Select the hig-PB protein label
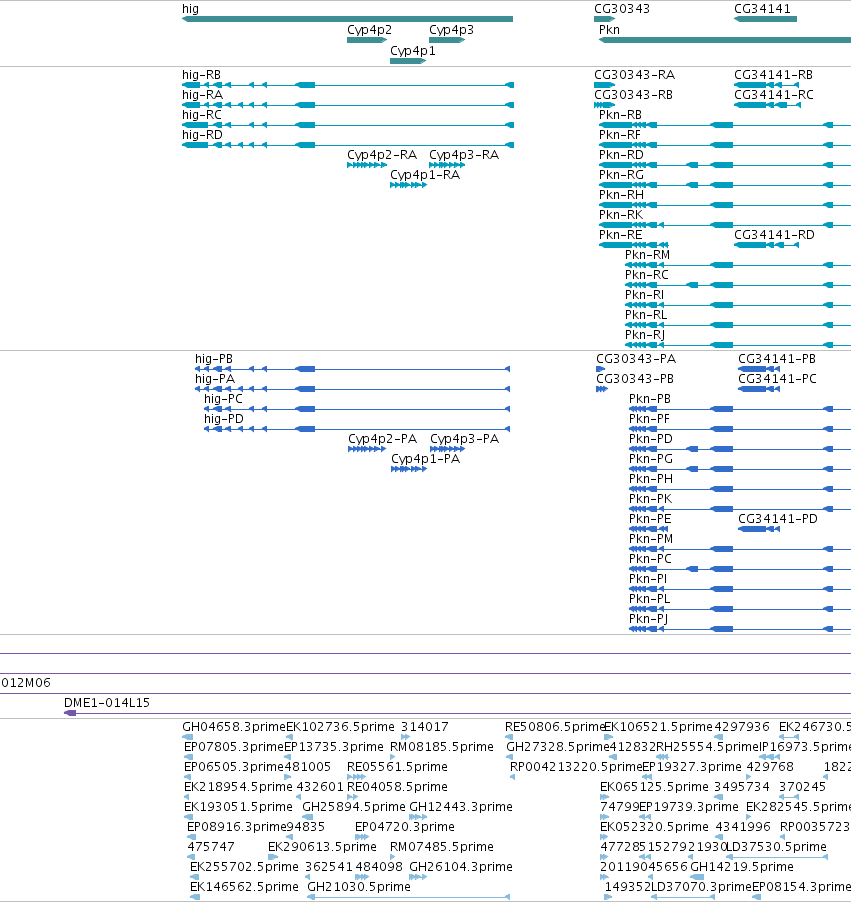 (x=214, y=359)
